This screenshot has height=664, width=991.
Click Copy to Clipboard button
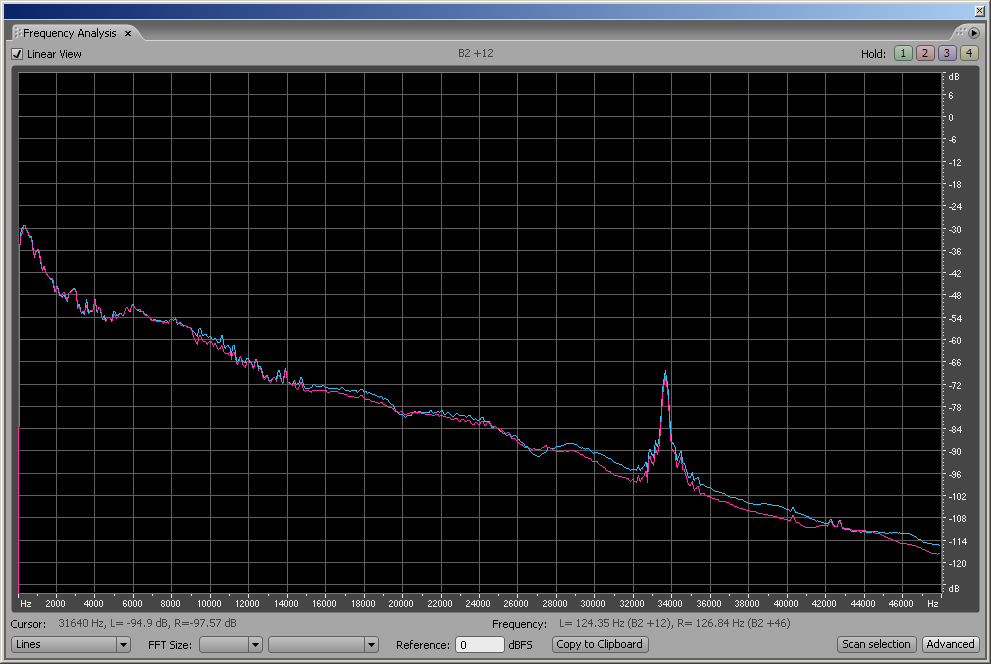coord(600,644)
